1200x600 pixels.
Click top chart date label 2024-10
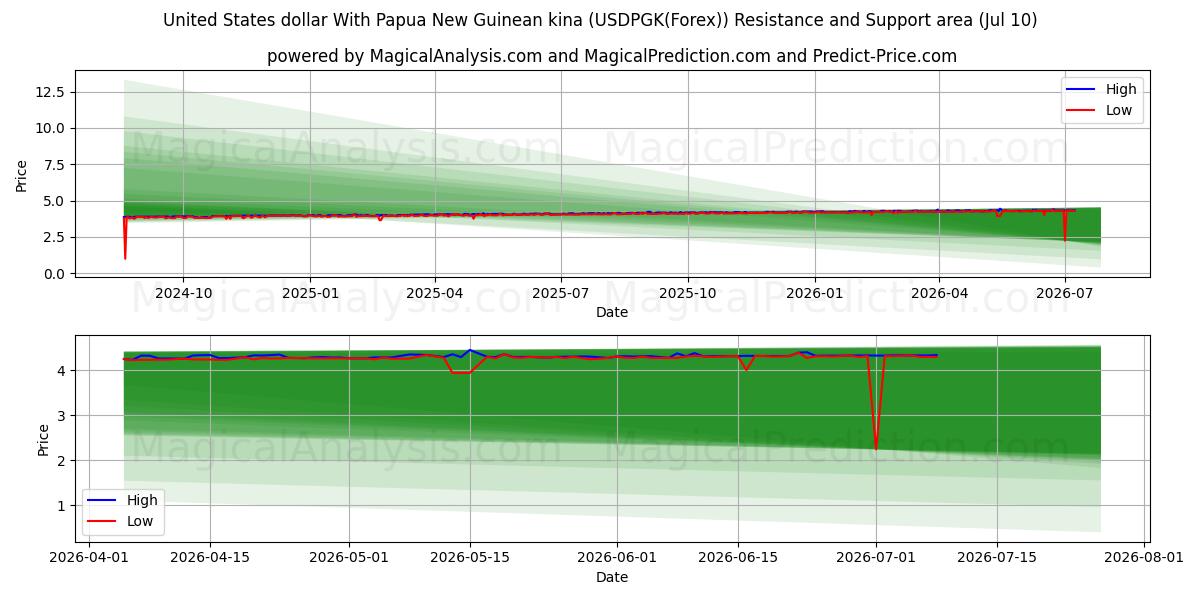click(183, 293)
